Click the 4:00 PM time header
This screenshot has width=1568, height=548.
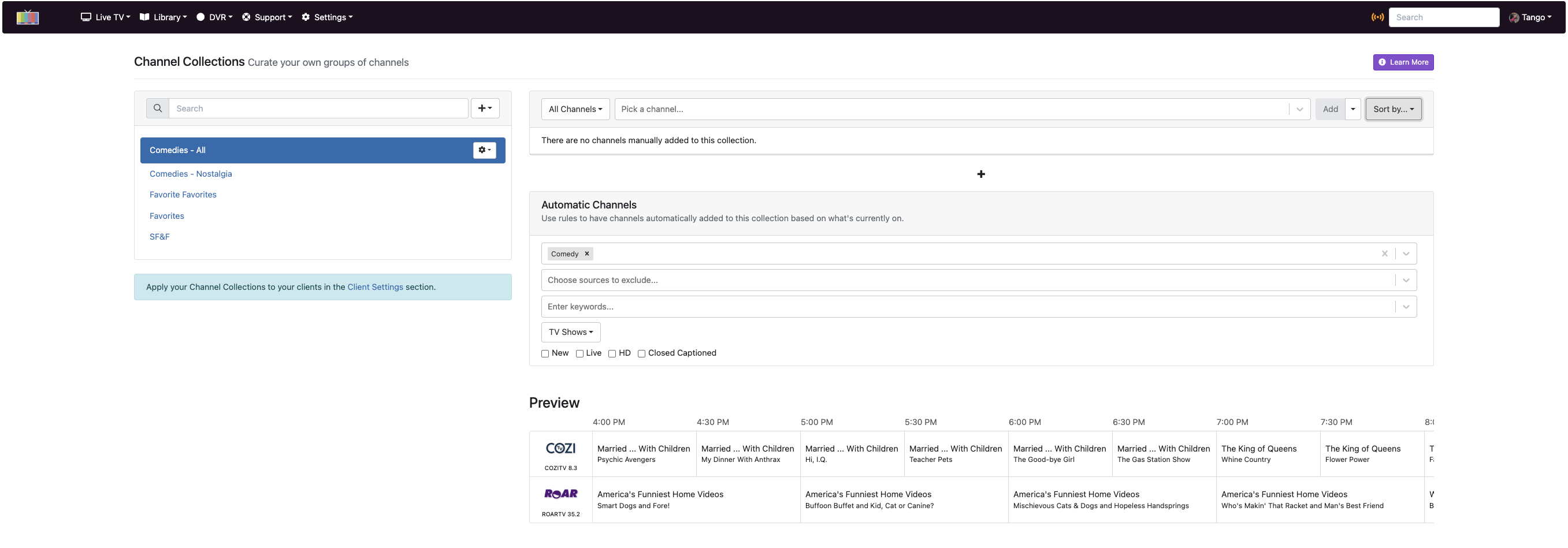(609, 422)
